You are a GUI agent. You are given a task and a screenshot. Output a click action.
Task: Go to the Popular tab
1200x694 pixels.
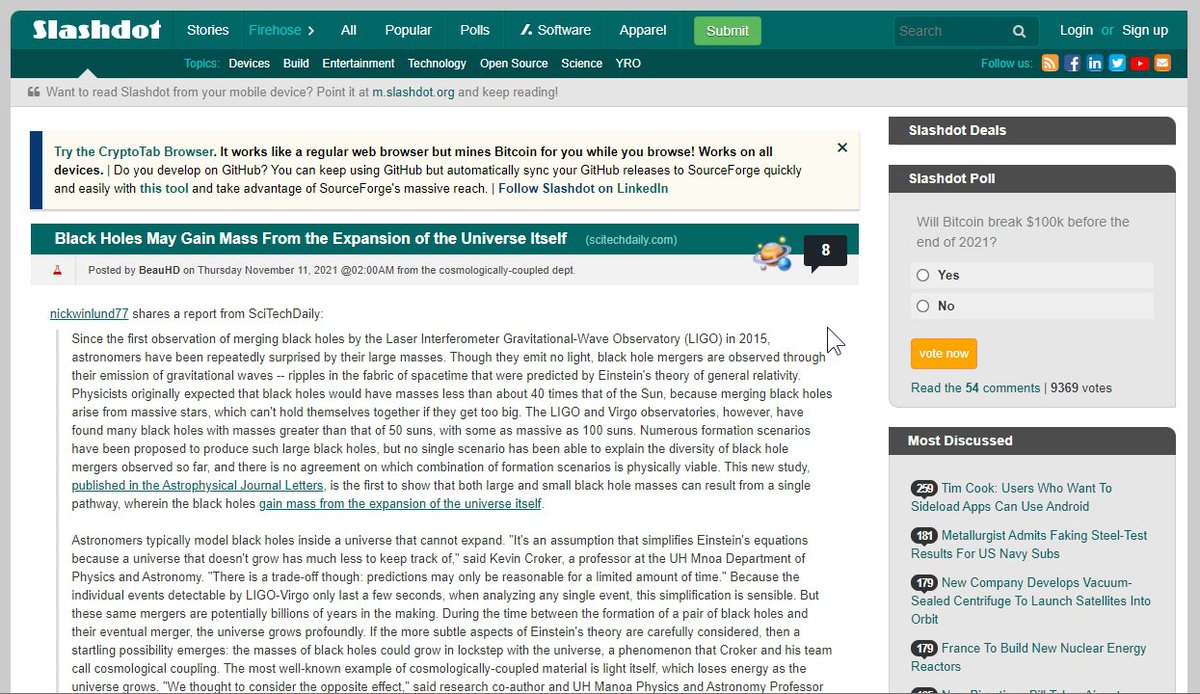[x=409, y=30]
